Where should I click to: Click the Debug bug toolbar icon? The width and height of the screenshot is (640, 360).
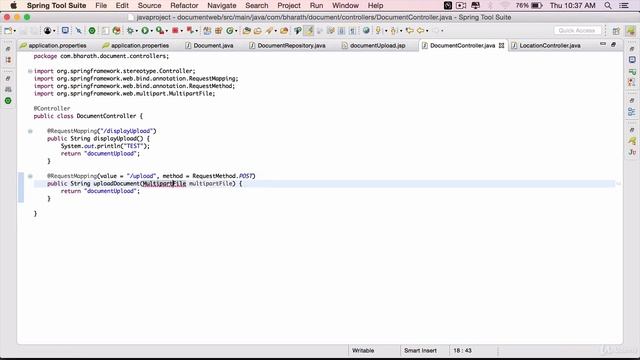point(130,31)
